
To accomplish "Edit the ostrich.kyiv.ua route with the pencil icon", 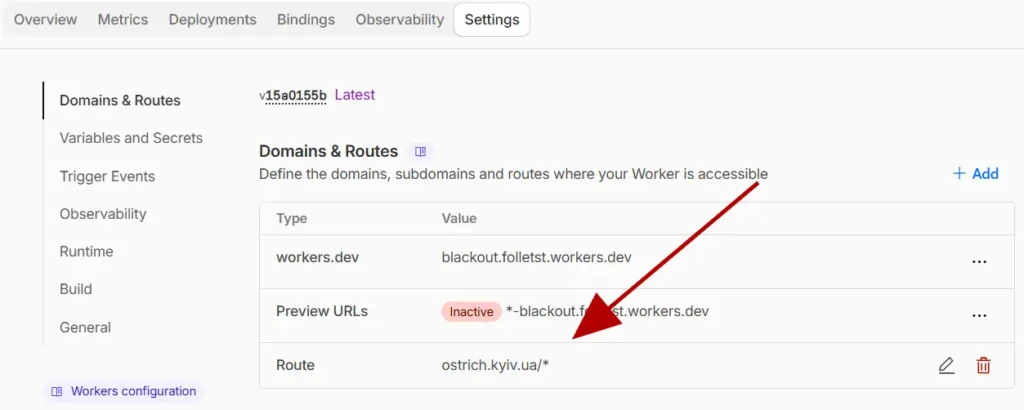I will click(946, 366).
